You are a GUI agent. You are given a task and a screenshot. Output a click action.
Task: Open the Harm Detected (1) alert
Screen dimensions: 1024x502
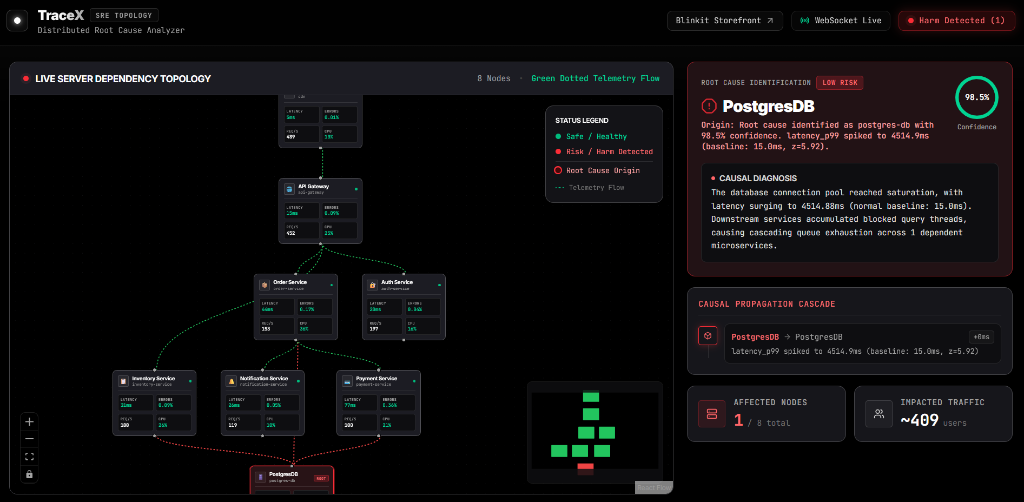pos(956,20)
